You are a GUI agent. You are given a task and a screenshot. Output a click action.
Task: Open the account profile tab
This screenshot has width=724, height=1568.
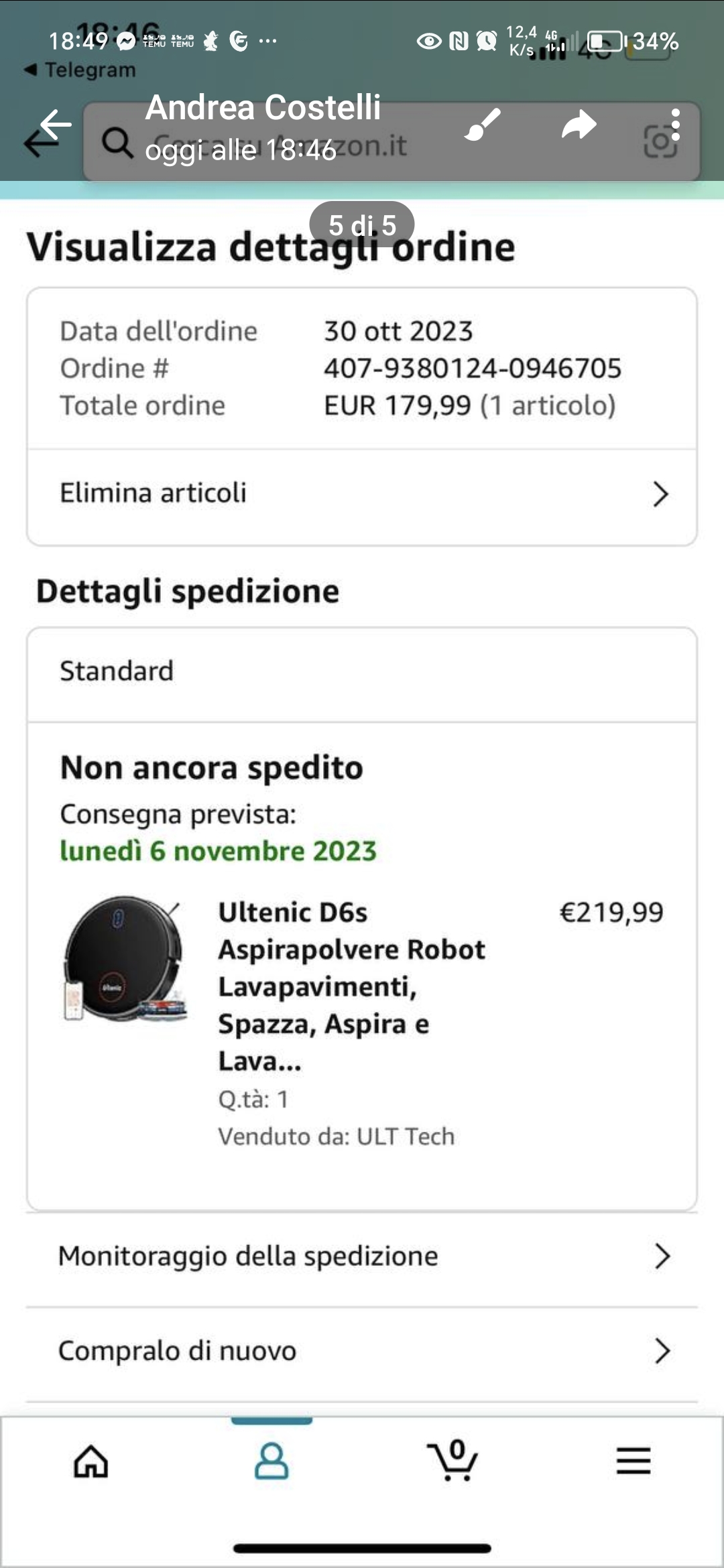click(271, 1461)
